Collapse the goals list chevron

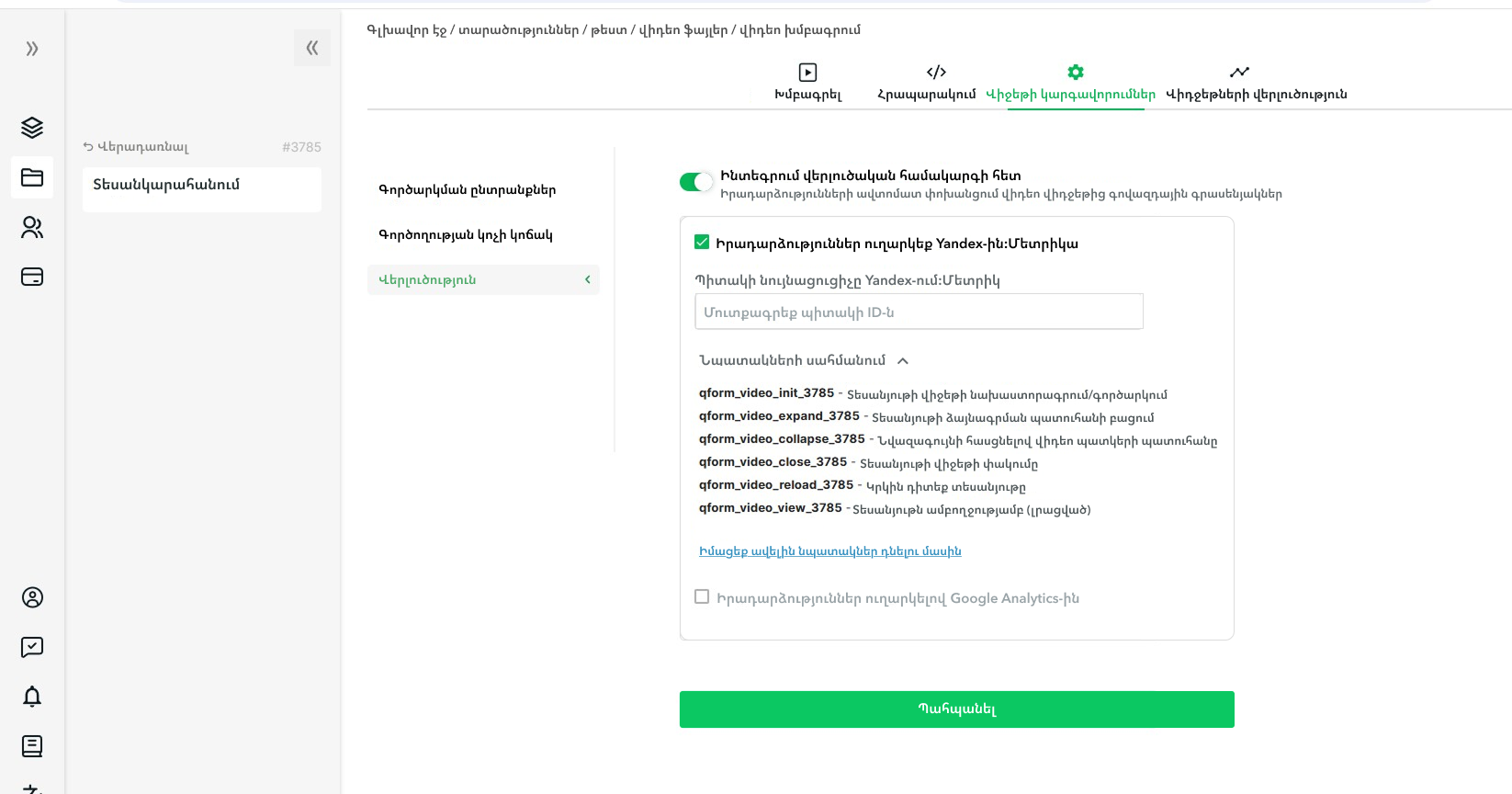click(903, 361)
